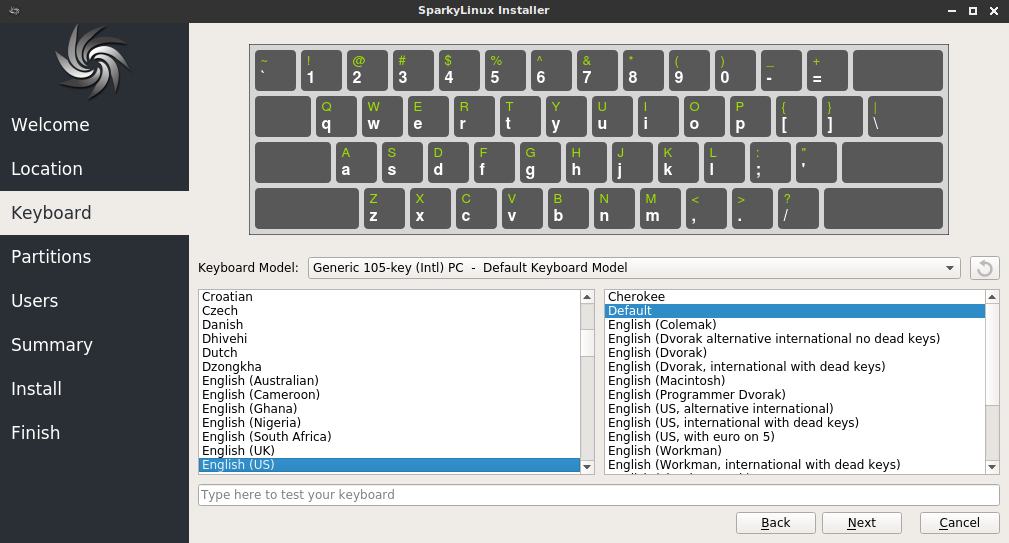
Task: Click the restore default keyboard model icon
Action: tap(985, 268)
